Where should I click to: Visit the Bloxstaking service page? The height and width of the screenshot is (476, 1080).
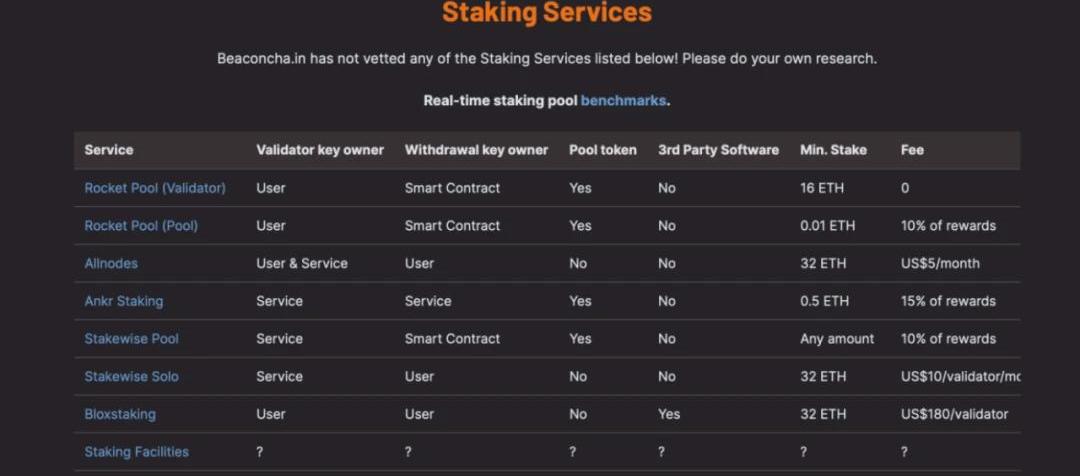click(x=120, y=414)
